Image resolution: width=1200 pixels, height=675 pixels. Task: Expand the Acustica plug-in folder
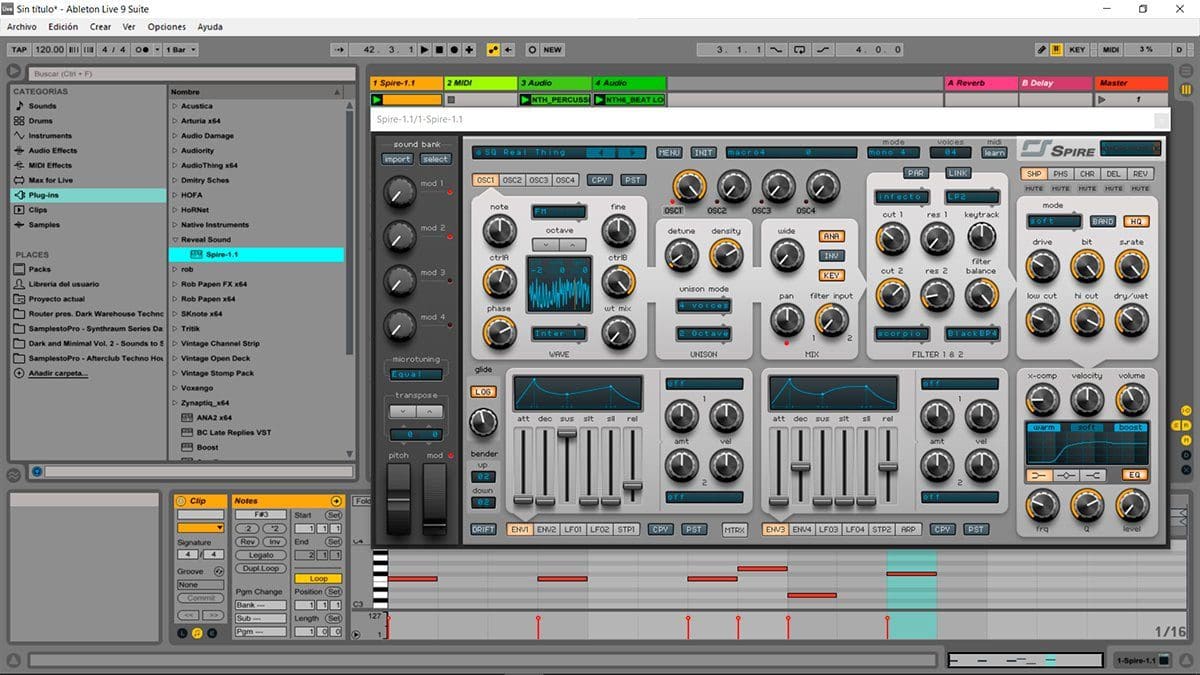(x=174, y=106)
